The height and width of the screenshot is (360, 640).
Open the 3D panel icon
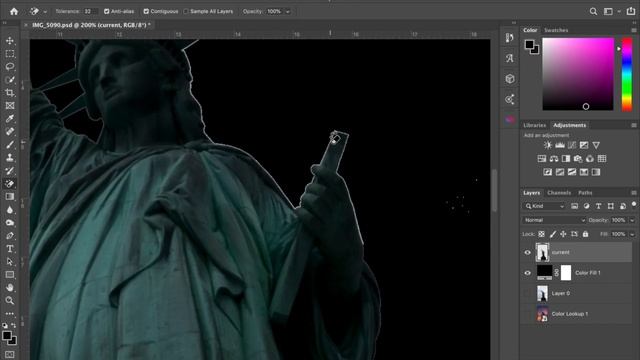510,79
